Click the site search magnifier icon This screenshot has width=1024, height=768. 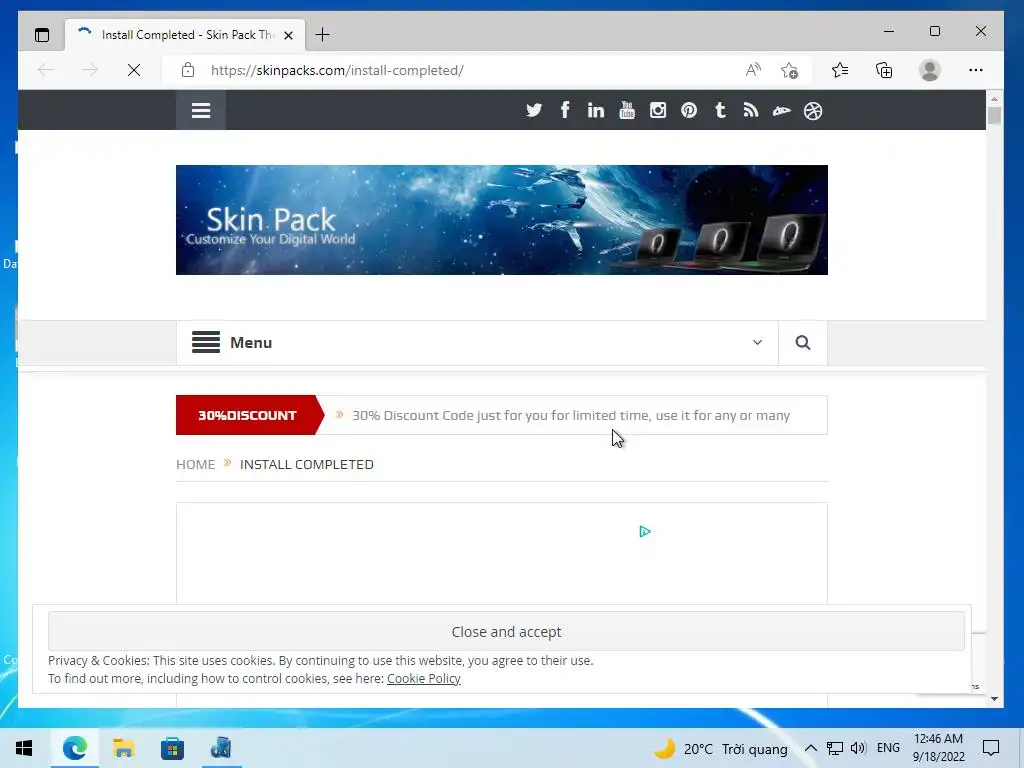click(803, 342)
